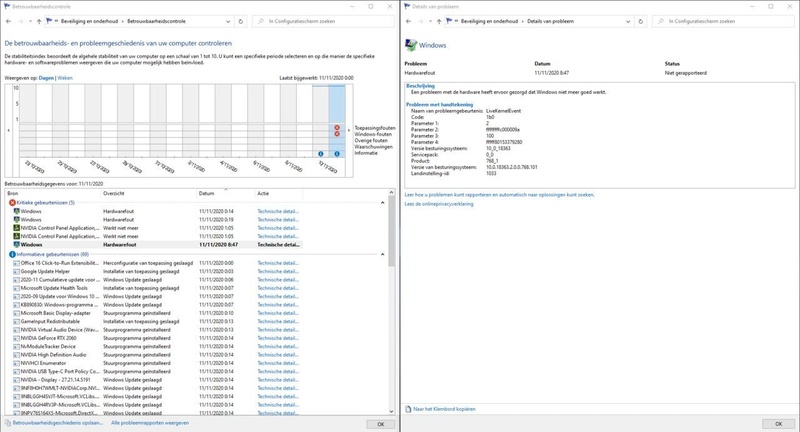Click the flag icon in Betrouwbaarheidscontrole address bar
The image size is (800, 432).
click(x=49, y=21)
